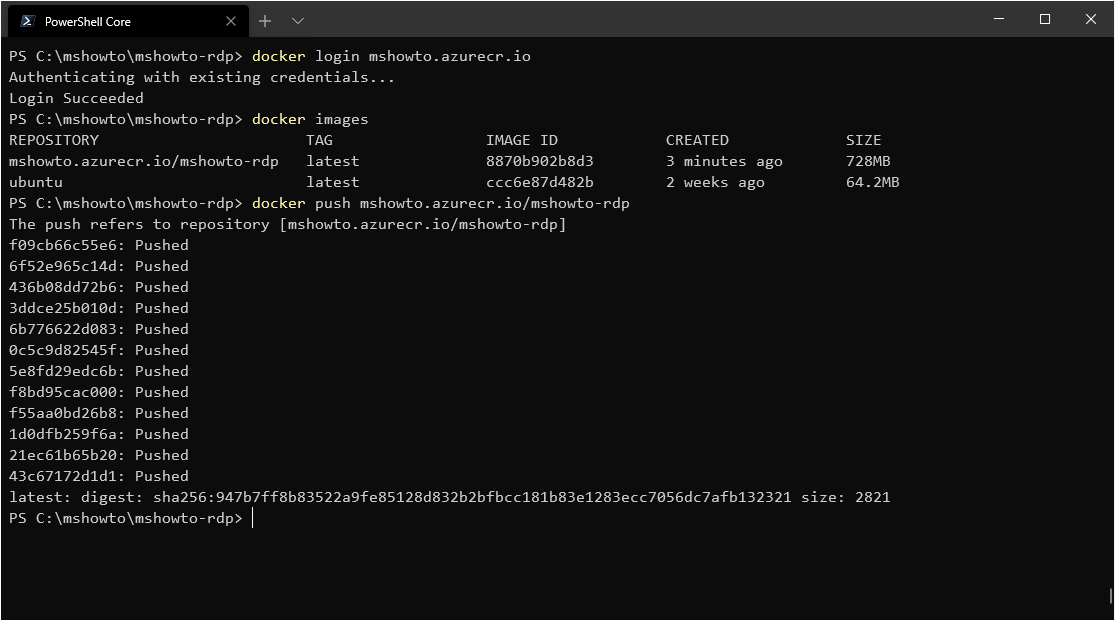Click layer f55aa0bd26b8 Pushed line
1115x621 pixels.
tap(99, 413)
